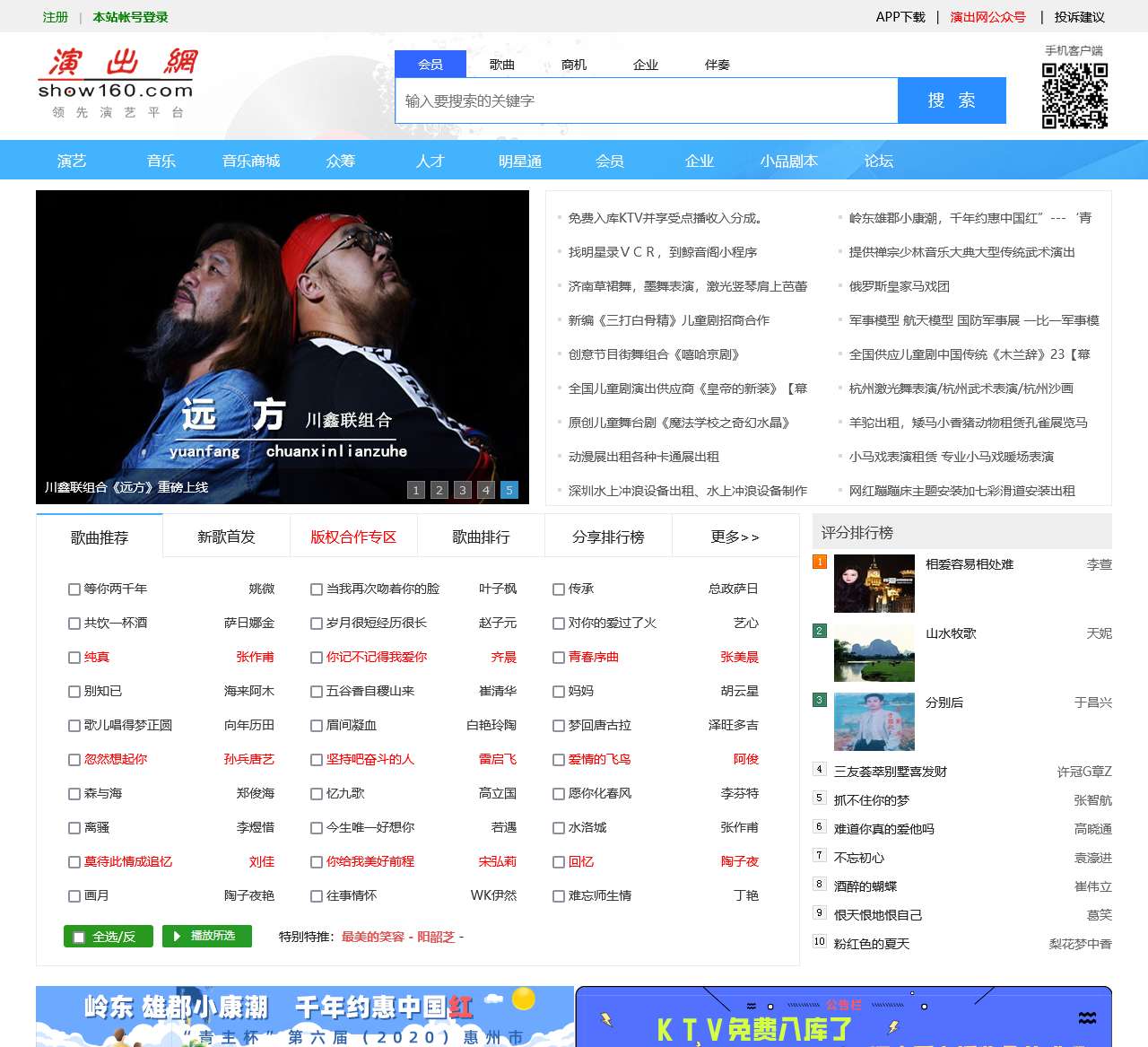The height and width of the screenshot is (1047, 1148).
Task: Click the checkbox icon inside 全选/反 button
Action: pos(80,936)
